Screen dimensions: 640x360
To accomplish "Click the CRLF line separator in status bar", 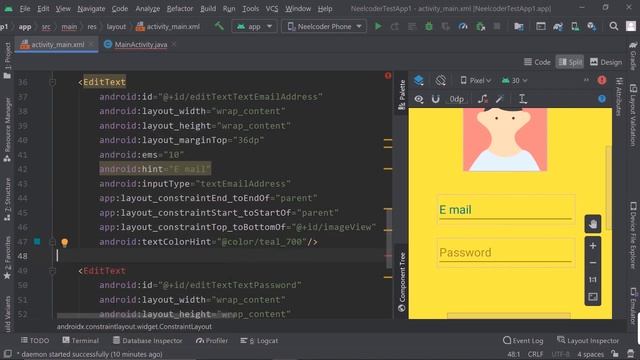I will (535, 354).
